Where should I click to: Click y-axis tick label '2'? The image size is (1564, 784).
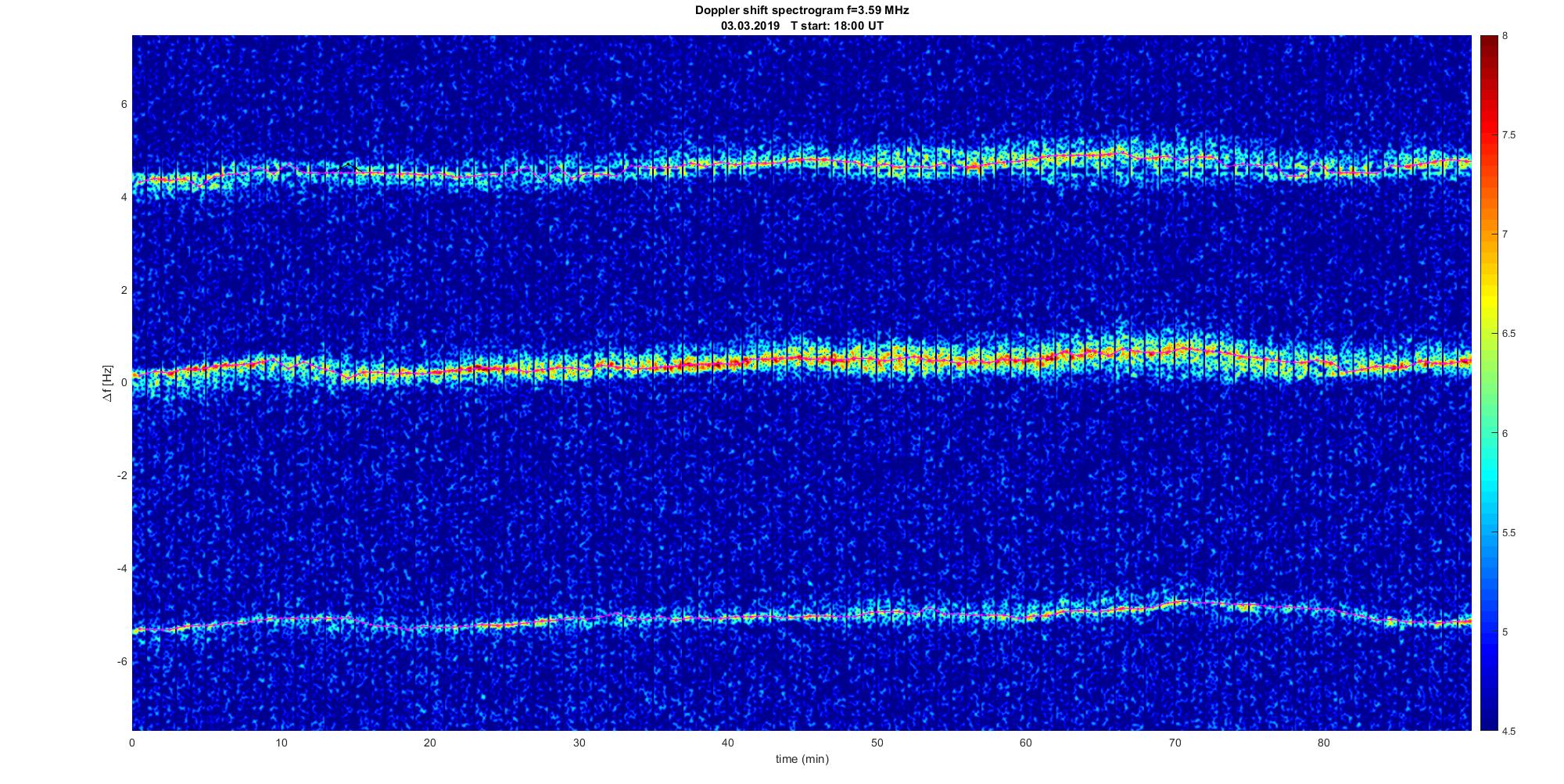click(x=124, y=291)
